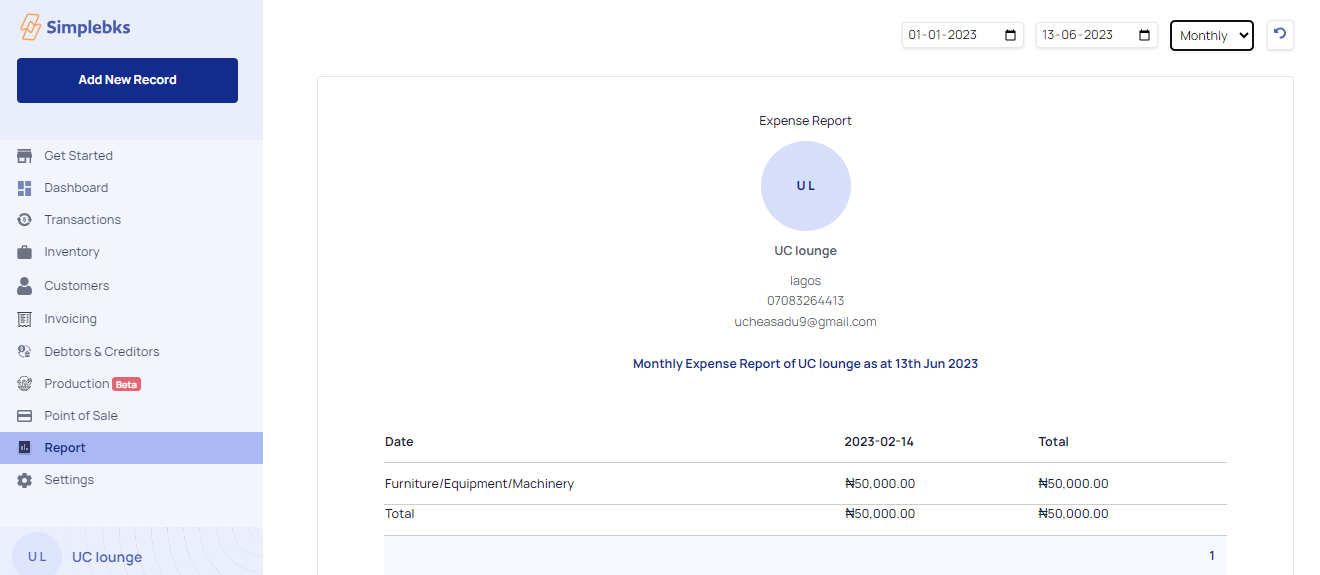Image resolution: width=1320 pixels, height=575 pixels.
Task: Click the Point of Sale card icon
Action: (x=25, y=416)
